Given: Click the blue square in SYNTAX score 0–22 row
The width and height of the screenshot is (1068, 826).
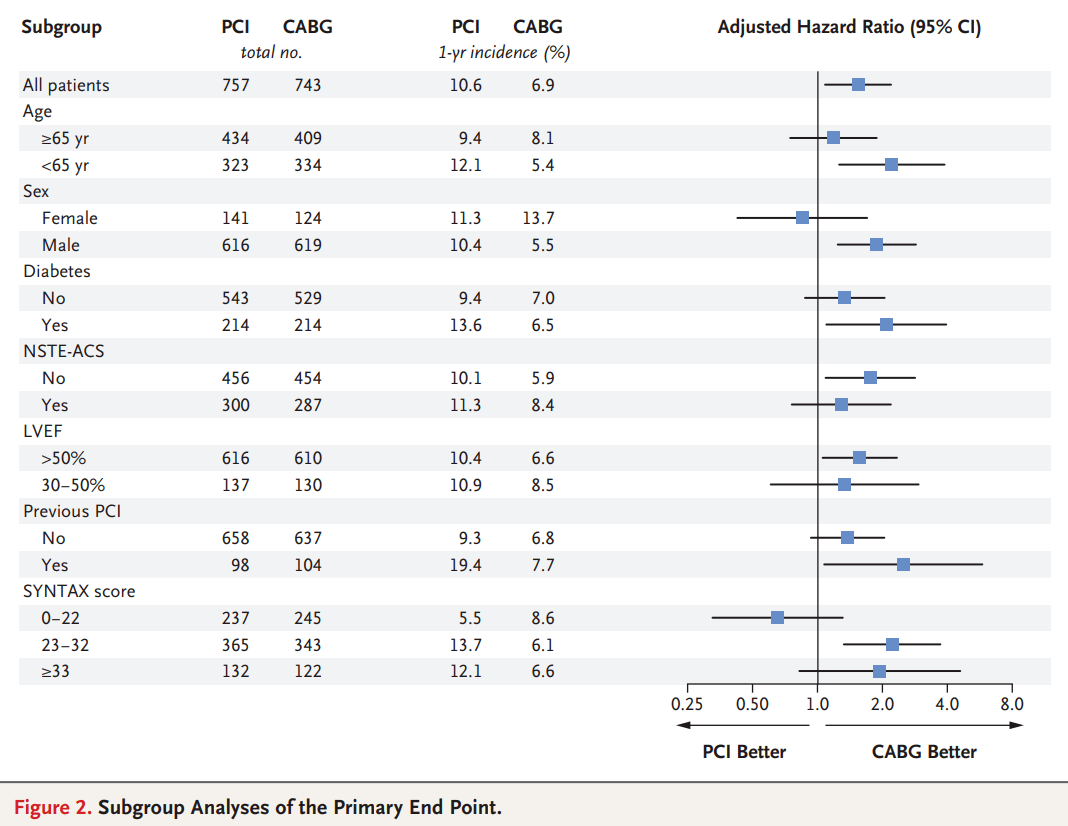Looking at the screenshot, I should pyautogui.click(x=777, y=617).
